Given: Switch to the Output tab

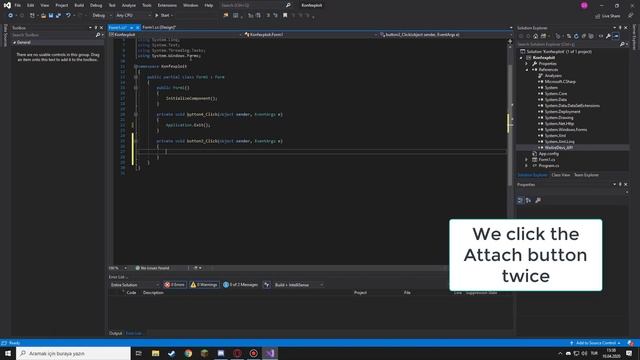Looking at the screenshot, I should pos(116,333).
